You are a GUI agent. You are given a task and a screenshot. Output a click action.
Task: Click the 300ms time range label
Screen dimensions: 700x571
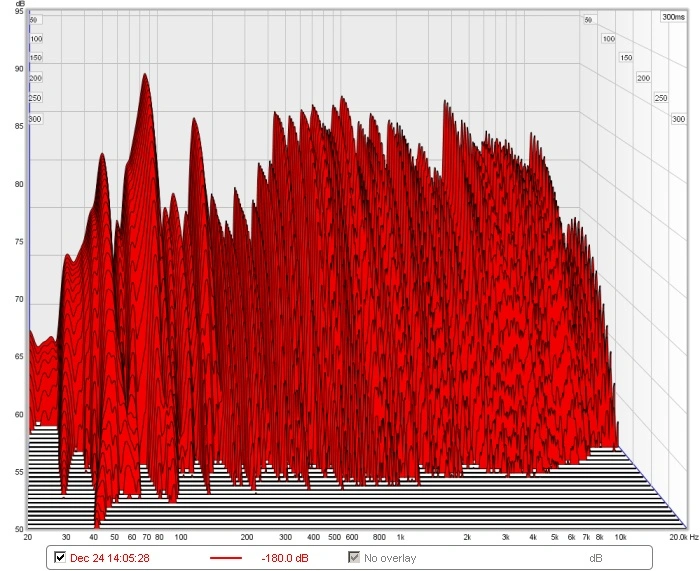[673, 17]
